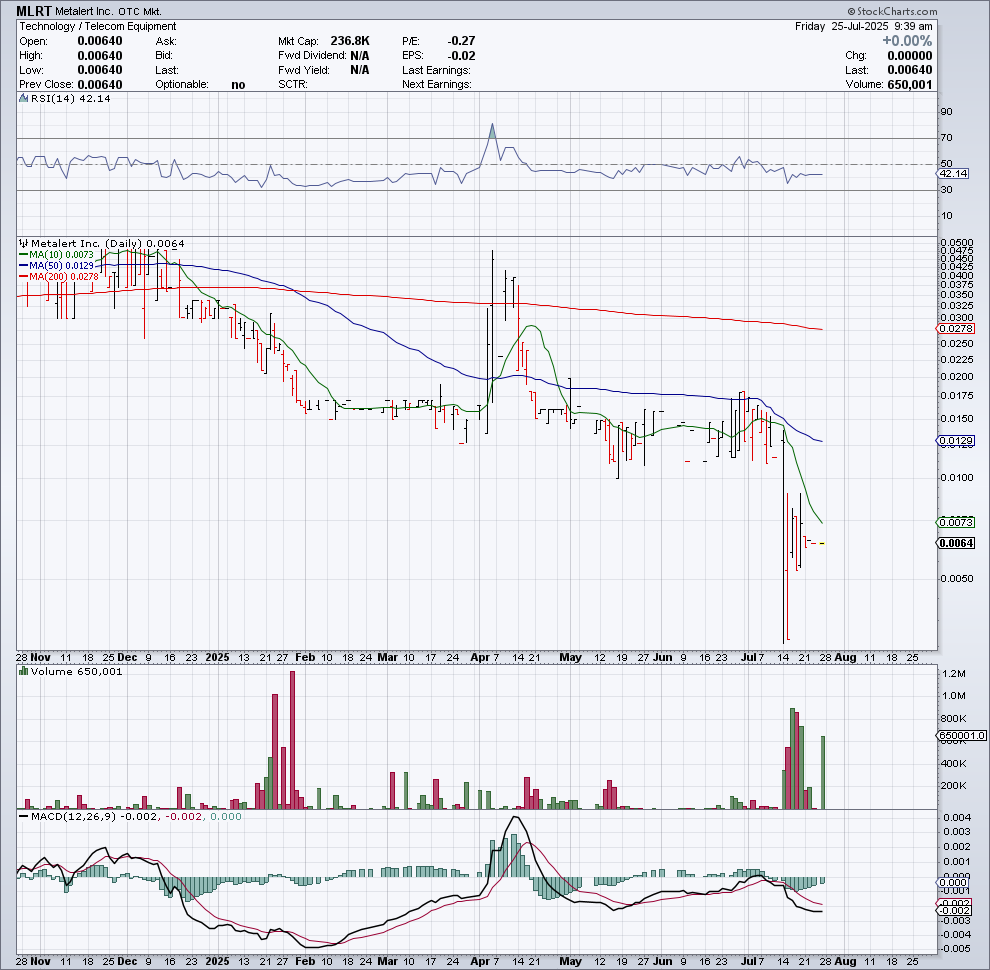Click the Optionable value 'no'
The image size is (990, 970).
click(x=238, y=85)
